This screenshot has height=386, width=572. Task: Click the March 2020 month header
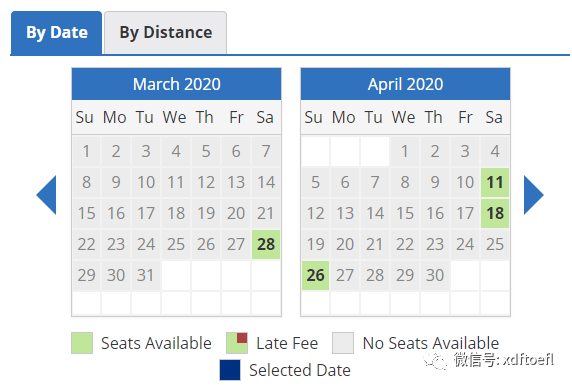tap(177, 84)
